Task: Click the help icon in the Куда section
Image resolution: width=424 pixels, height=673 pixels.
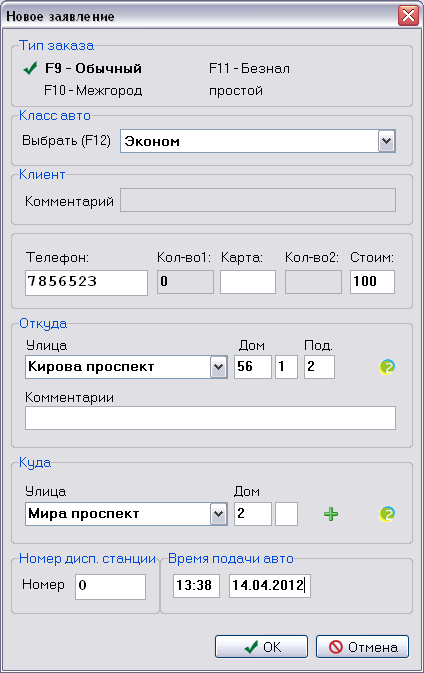Action: [387, 514]
